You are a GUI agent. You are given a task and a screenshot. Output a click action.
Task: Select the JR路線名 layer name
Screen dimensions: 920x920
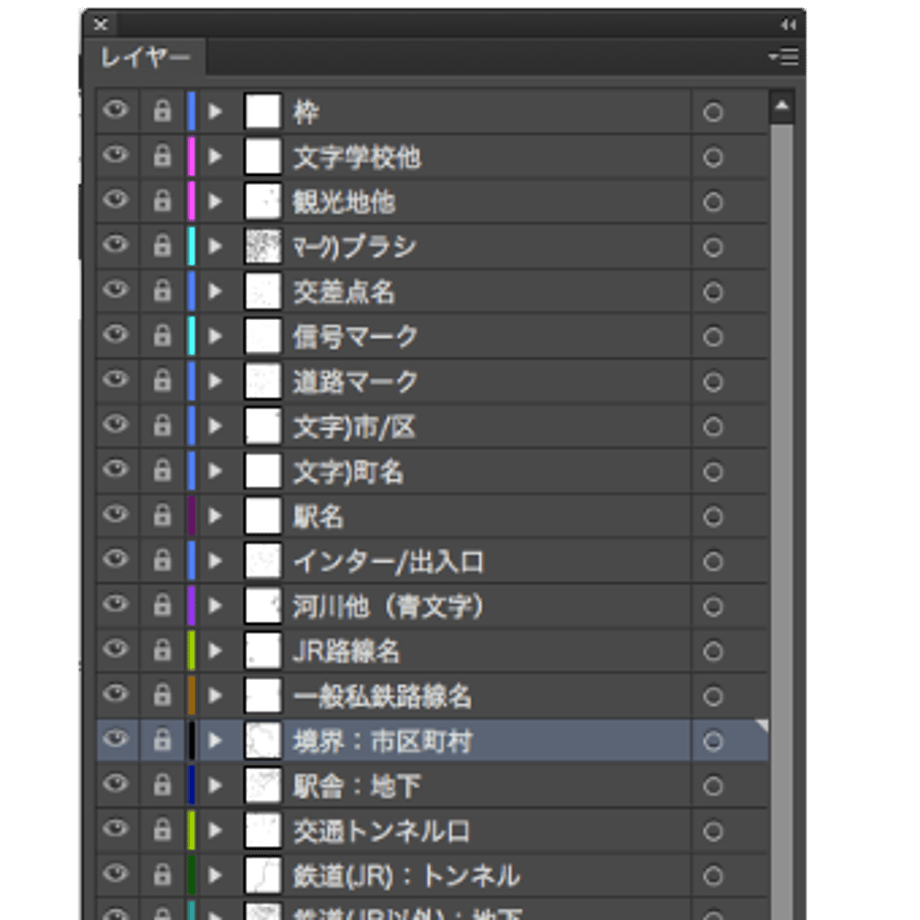click(346, 651)
